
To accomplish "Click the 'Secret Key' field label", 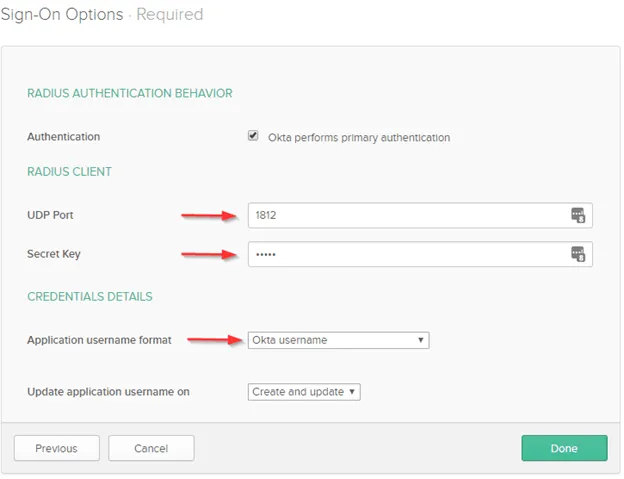I will click(54, 254).
